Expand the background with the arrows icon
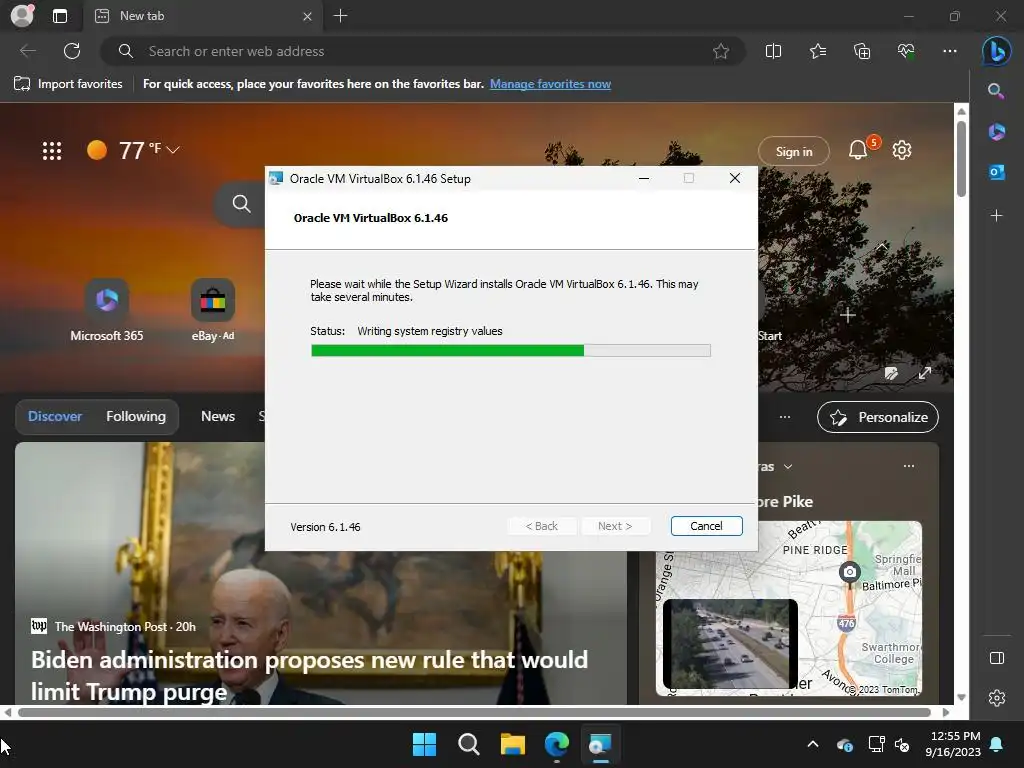 (x=925, y=374)
